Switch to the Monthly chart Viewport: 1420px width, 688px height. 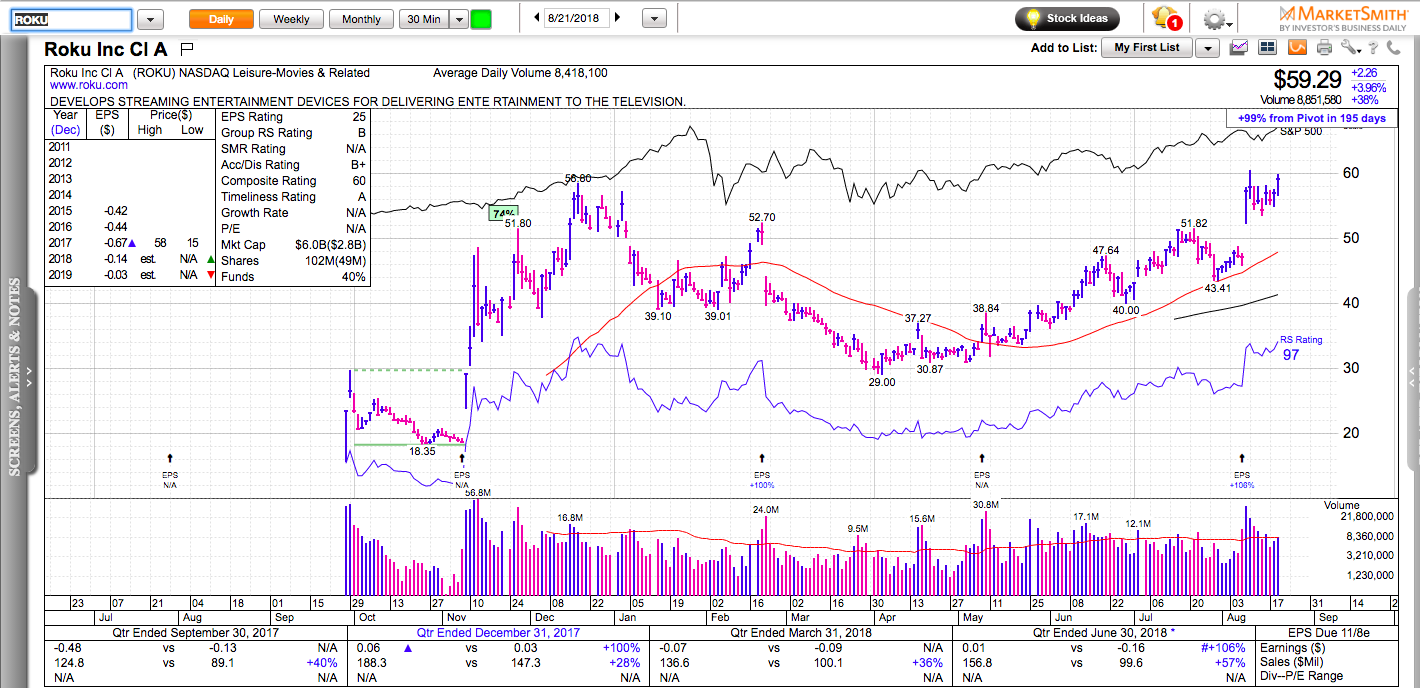(361, 19)
